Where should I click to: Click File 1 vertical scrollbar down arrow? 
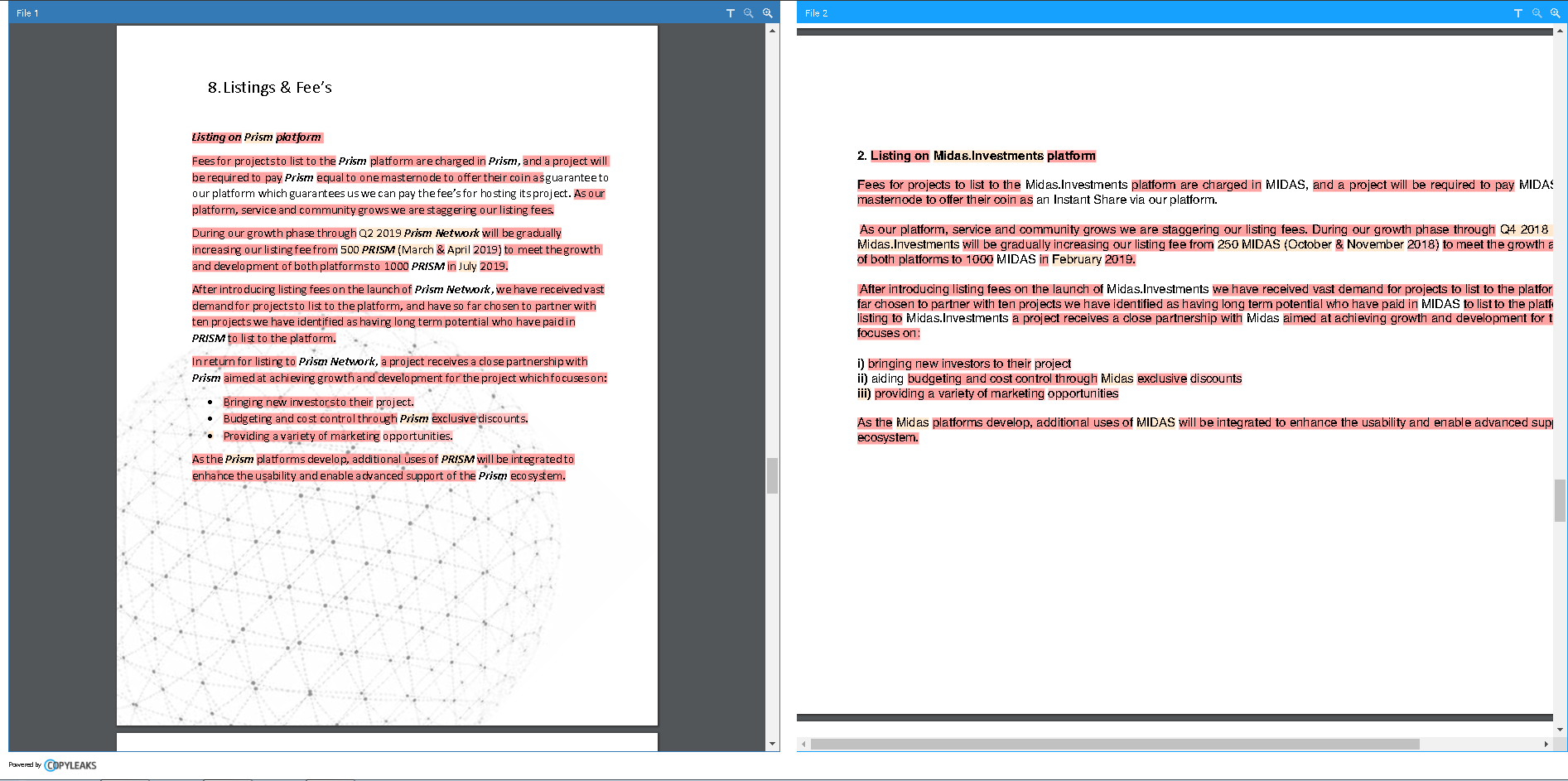(772, 744)
